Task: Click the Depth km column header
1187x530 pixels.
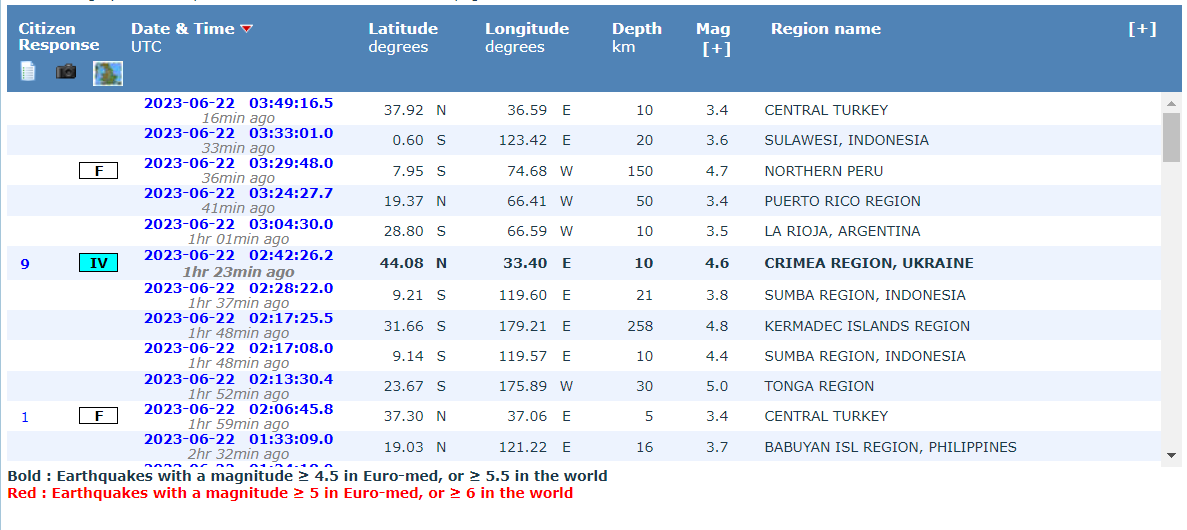Action: coord(637,38)
